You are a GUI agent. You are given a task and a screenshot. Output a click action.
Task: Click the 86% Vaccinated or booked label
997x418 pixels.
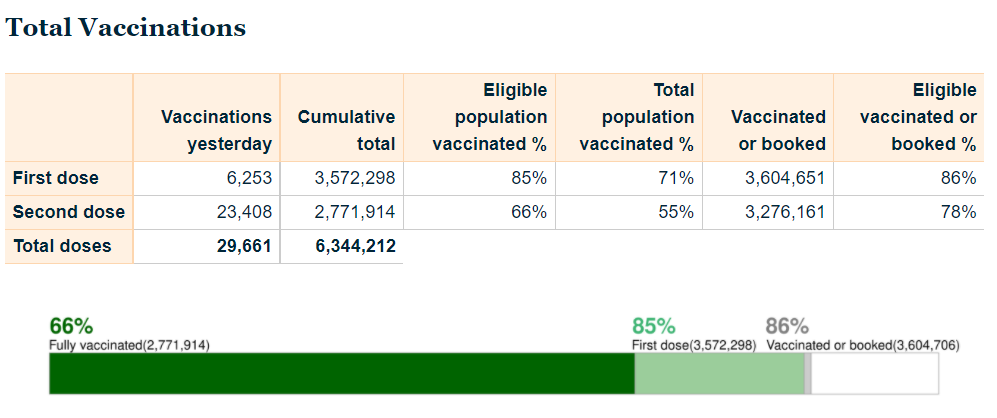coord(787,326)
